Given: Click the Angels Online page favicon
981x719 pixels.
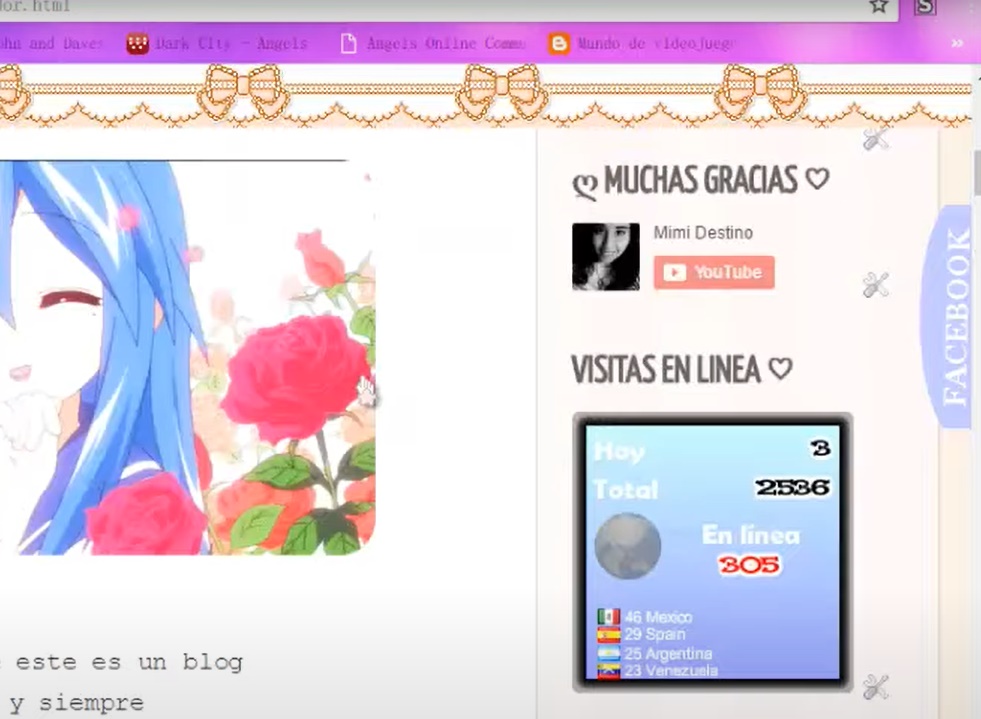Looking at the screenshot, I should (348, 43).
